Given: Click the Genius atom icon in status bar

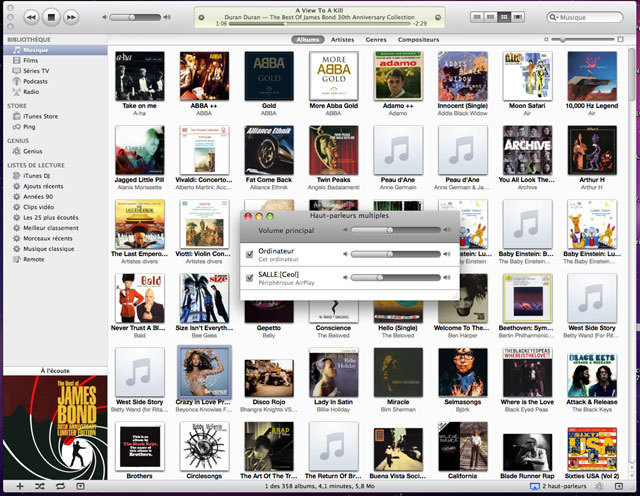Looking at the screenshot, I should pyautogui.click(x=599, y=486).
